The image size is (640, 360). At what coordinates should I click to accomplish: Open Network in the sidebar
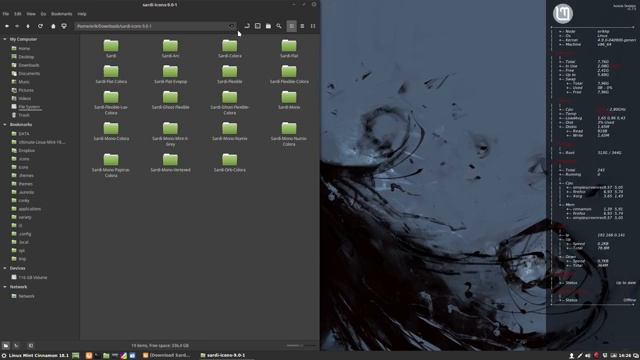click(26, 296)
